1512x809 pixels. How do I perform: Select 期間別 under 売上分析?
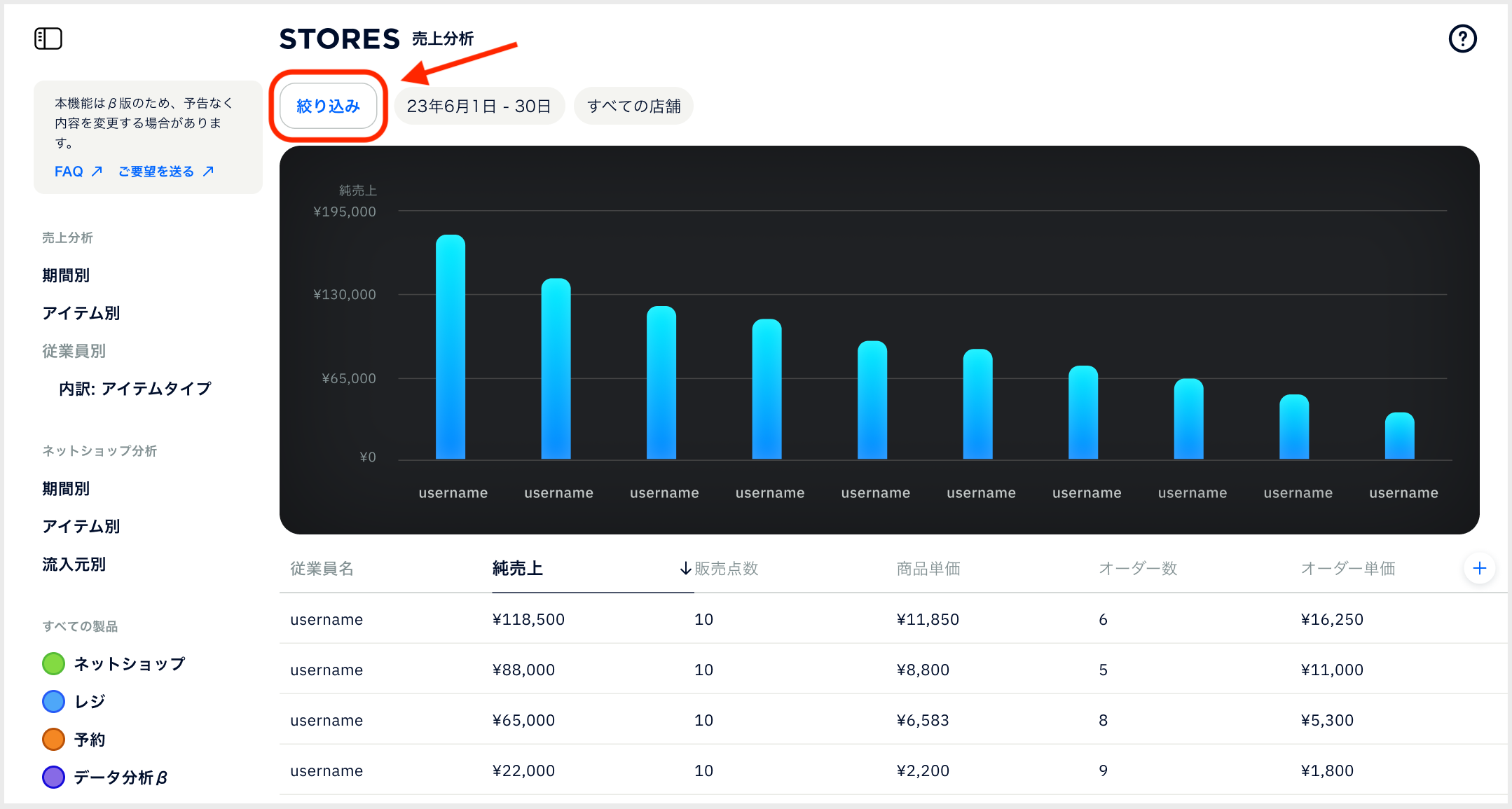pyautogui.click(x=66, y=275)
